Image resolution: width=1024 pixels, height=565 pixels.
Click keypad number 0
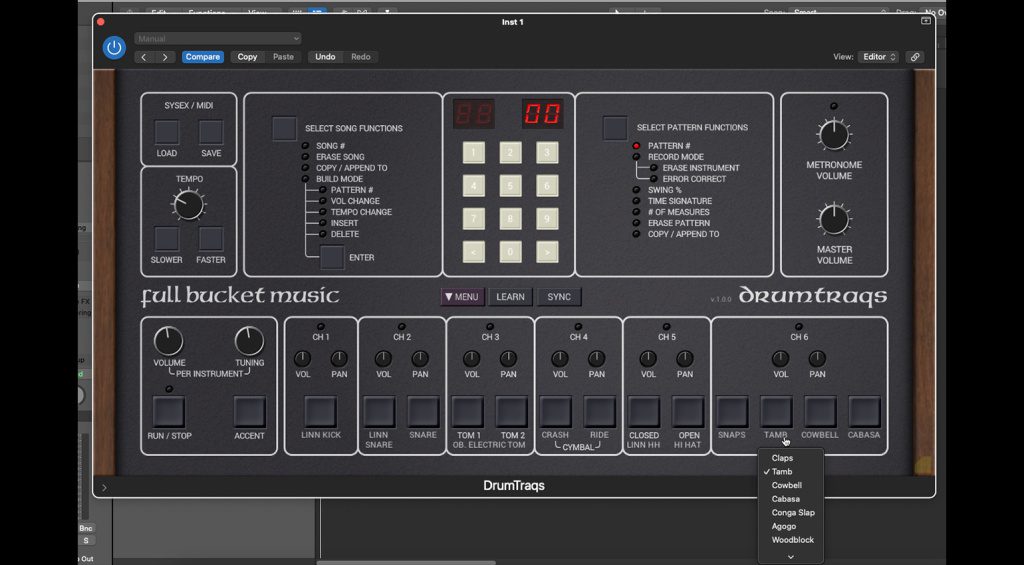coord(511,251)
